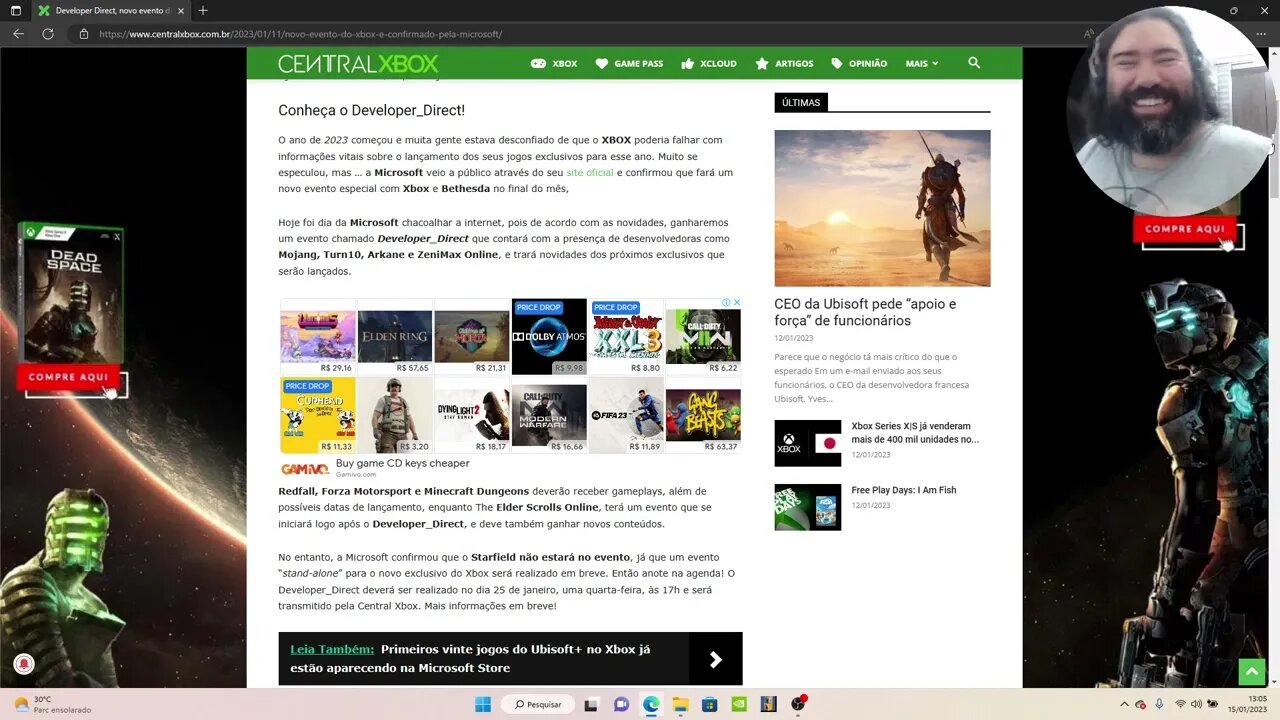
Task: Open 'Buy game CD keys cheaper' link
Action: click(x=402, y=463)
